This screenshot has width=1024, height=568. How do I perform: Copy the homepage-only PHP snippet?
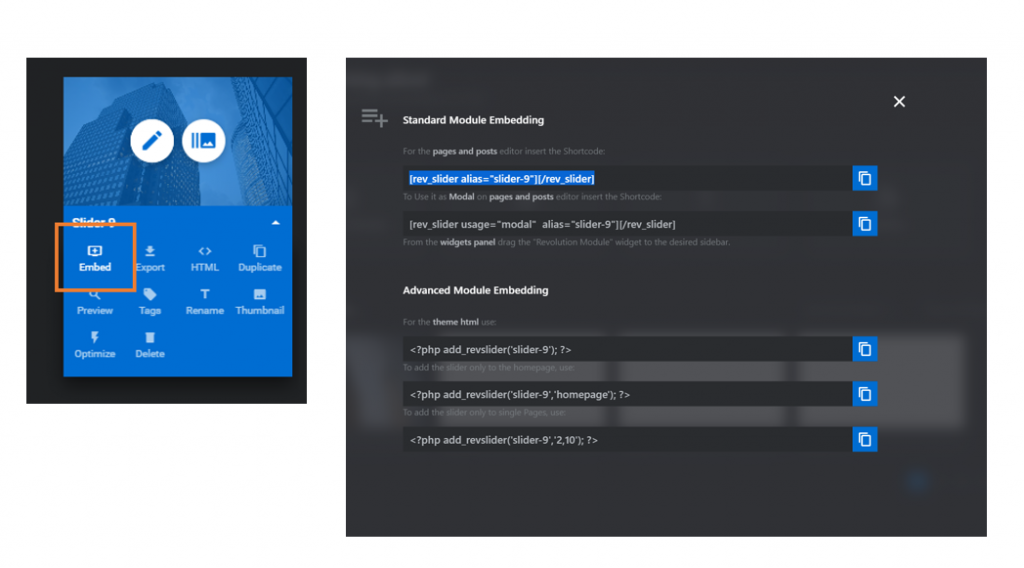click(x=865, y=394)
